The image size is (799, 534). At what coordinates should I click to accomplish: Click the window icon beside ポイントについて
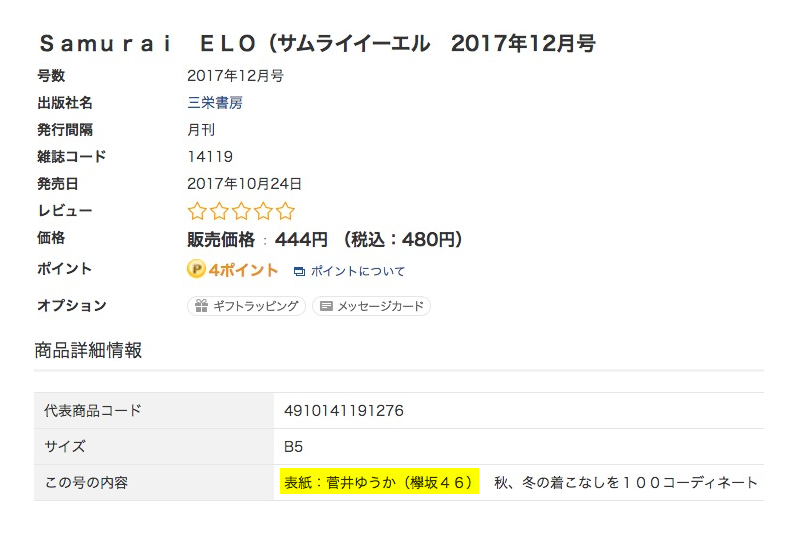coord(299,271)
